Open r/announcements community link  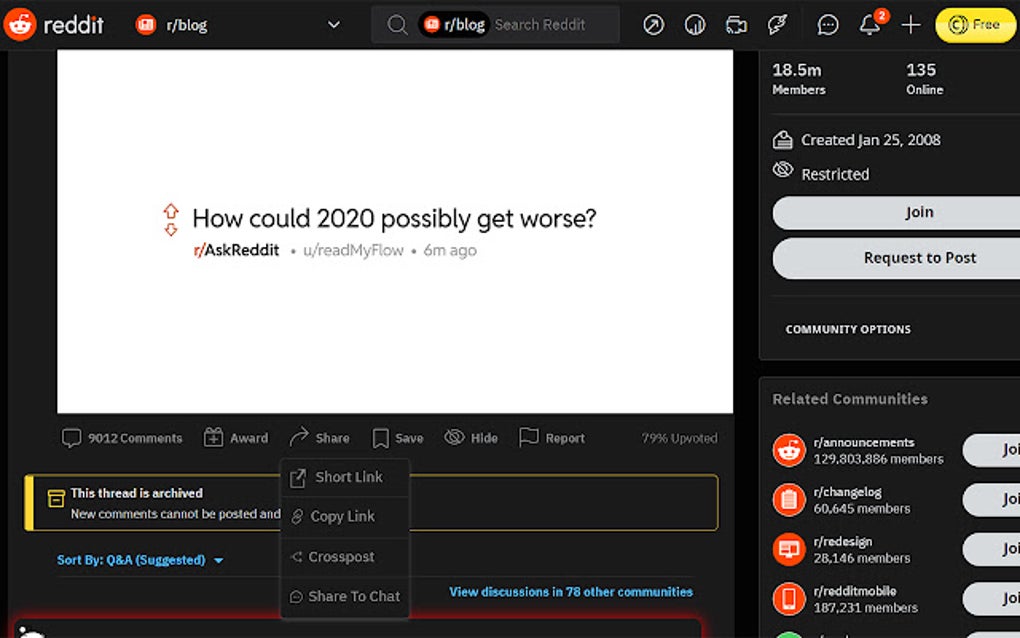[864, 442]
